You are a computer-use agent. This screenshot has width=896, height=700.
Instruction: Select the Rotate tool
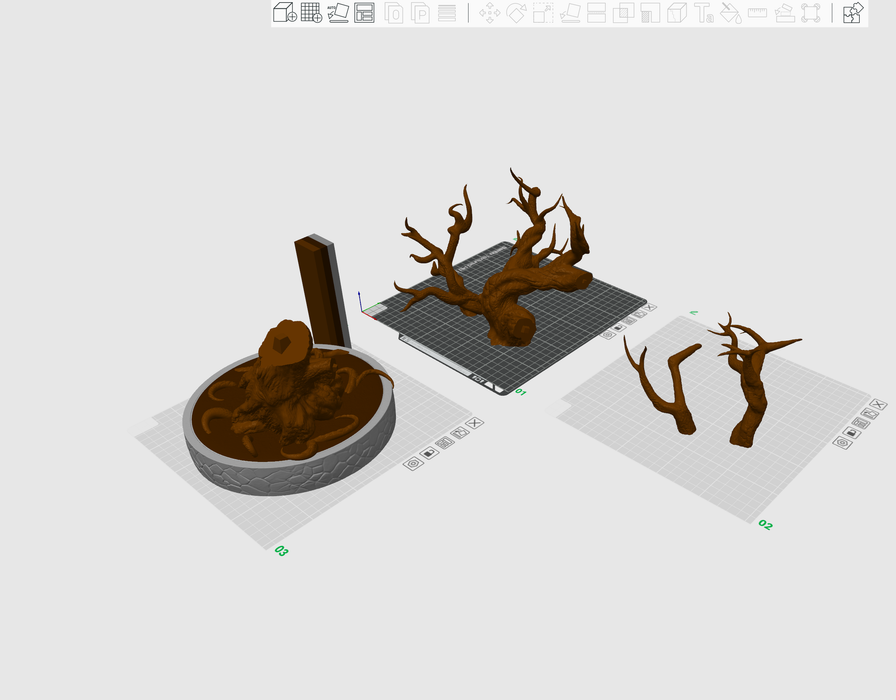coord(516,13)
